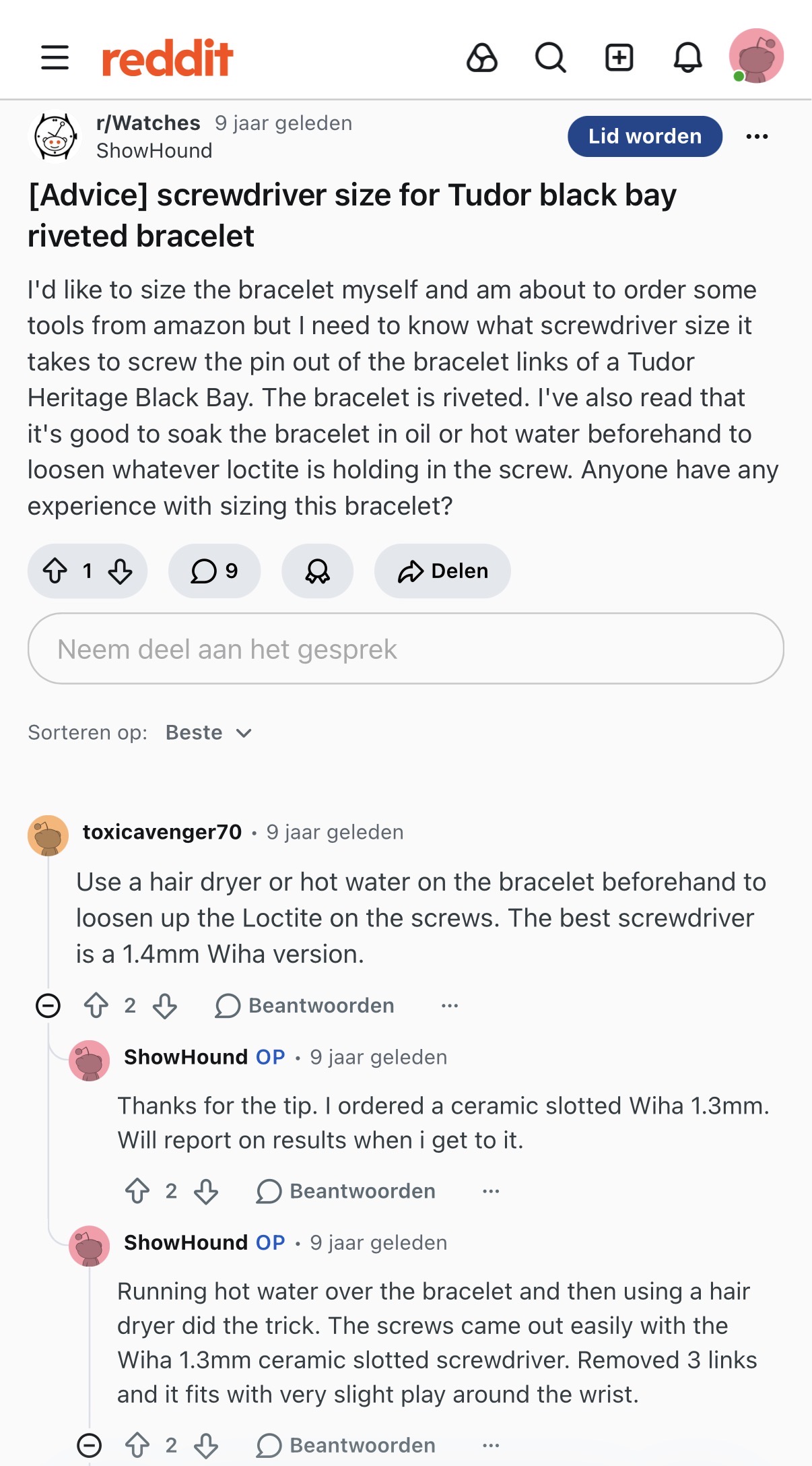Open the Reddit Answers icon in header
This screenshot has height=1466, width=812.
pyautogui.click(x=482, y=57)
